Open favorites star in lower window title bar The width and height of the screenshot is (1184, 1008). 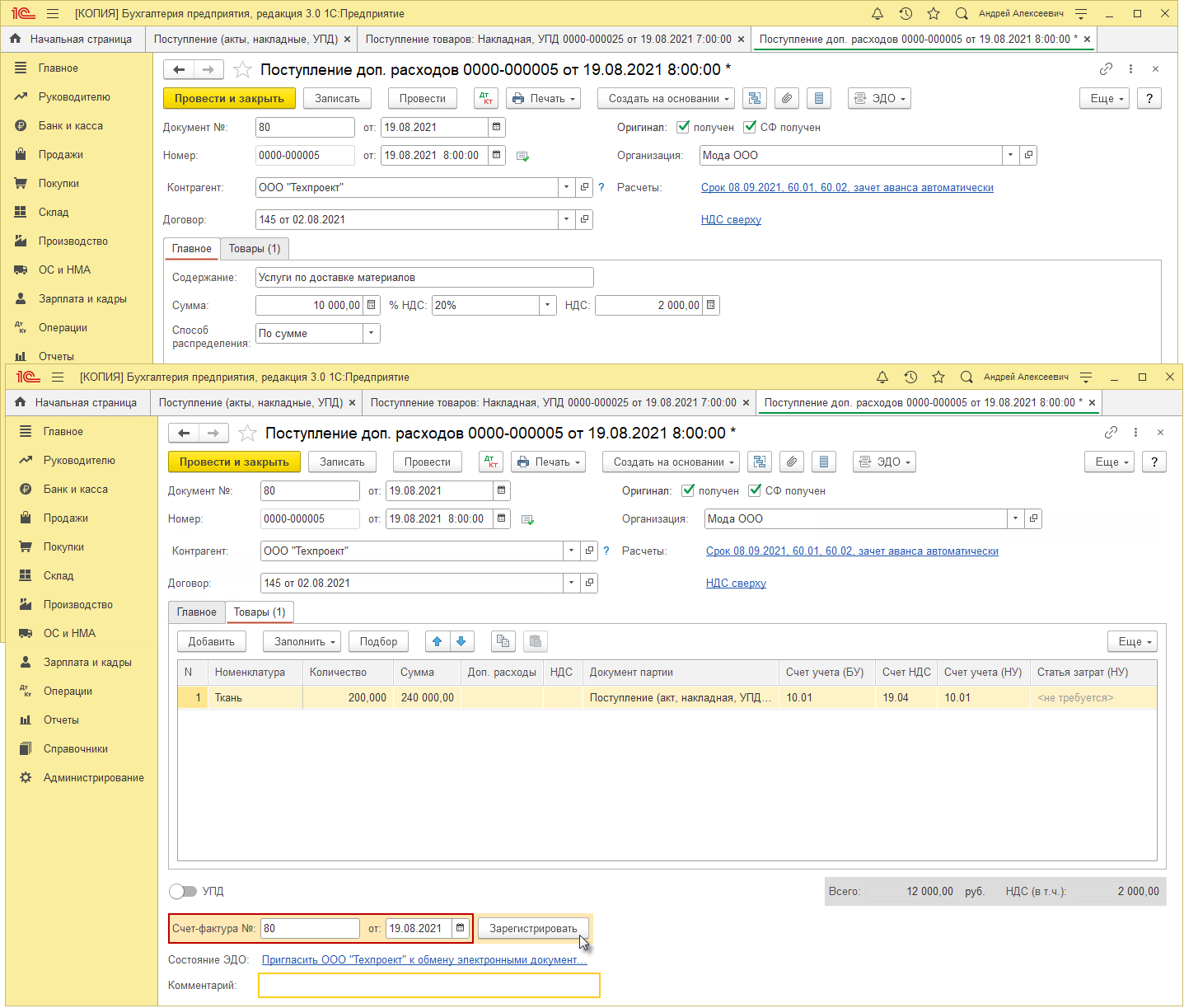938,377
